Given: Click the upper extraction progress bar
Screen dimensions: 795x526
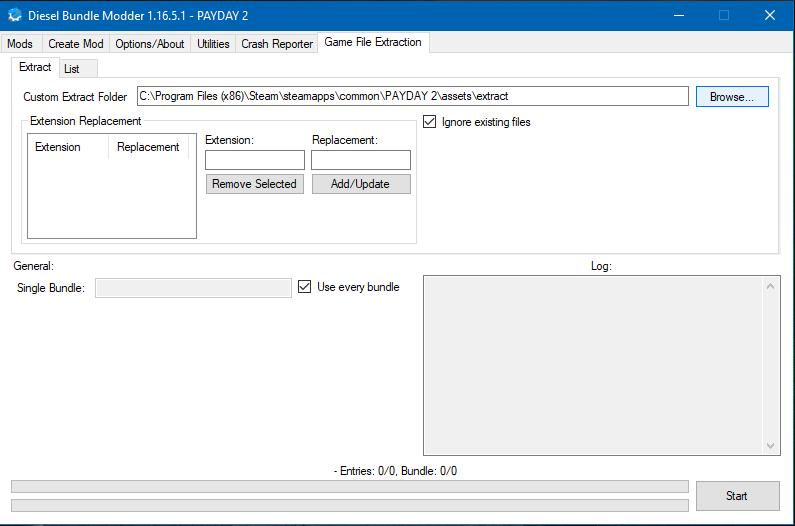Looking at the screenshot, I should pyautogui.click(x=350, y=487).
